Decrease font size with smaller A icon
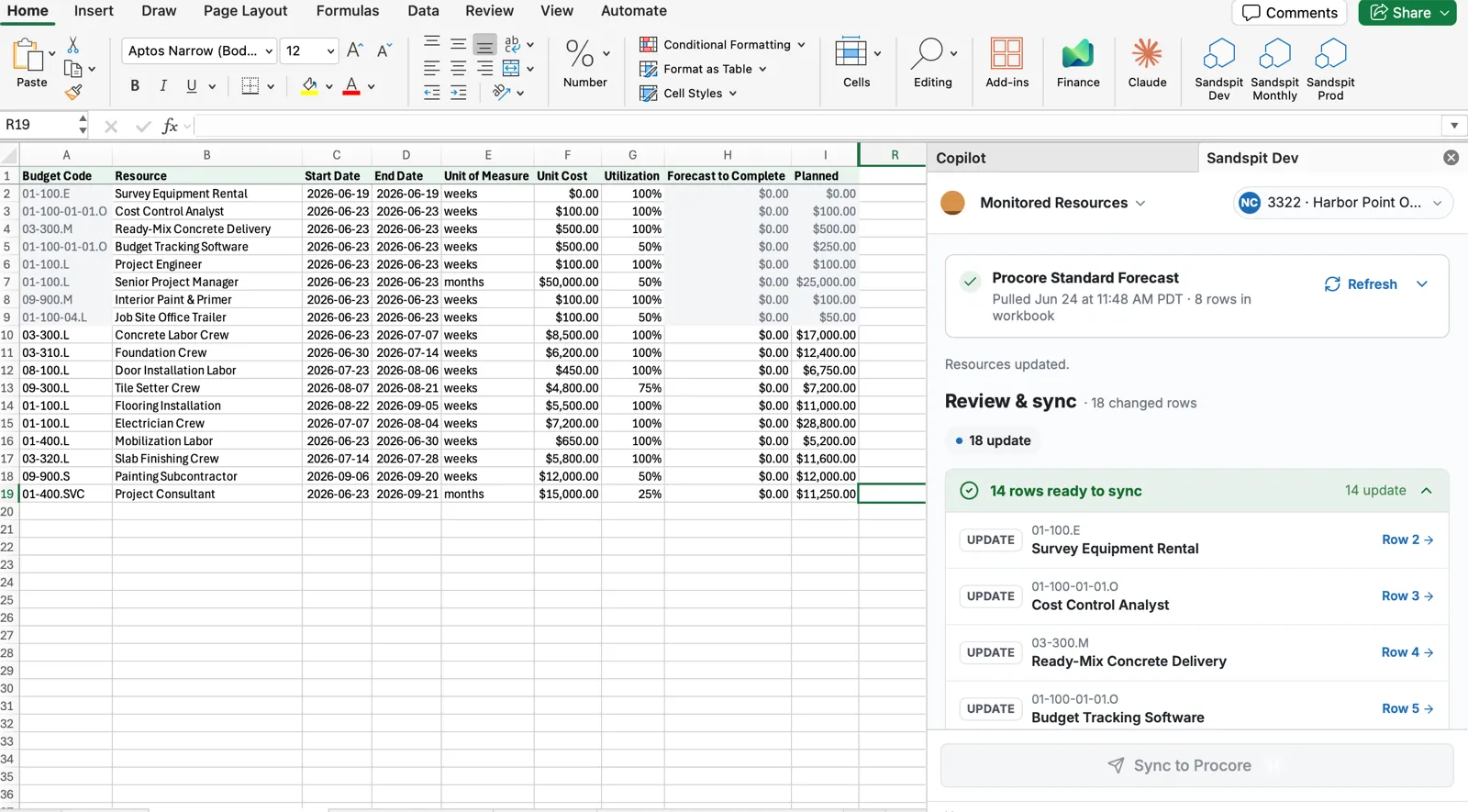The height and width of the screenshot is (812, 1468). pyautogui.click(x=384, y=50)
